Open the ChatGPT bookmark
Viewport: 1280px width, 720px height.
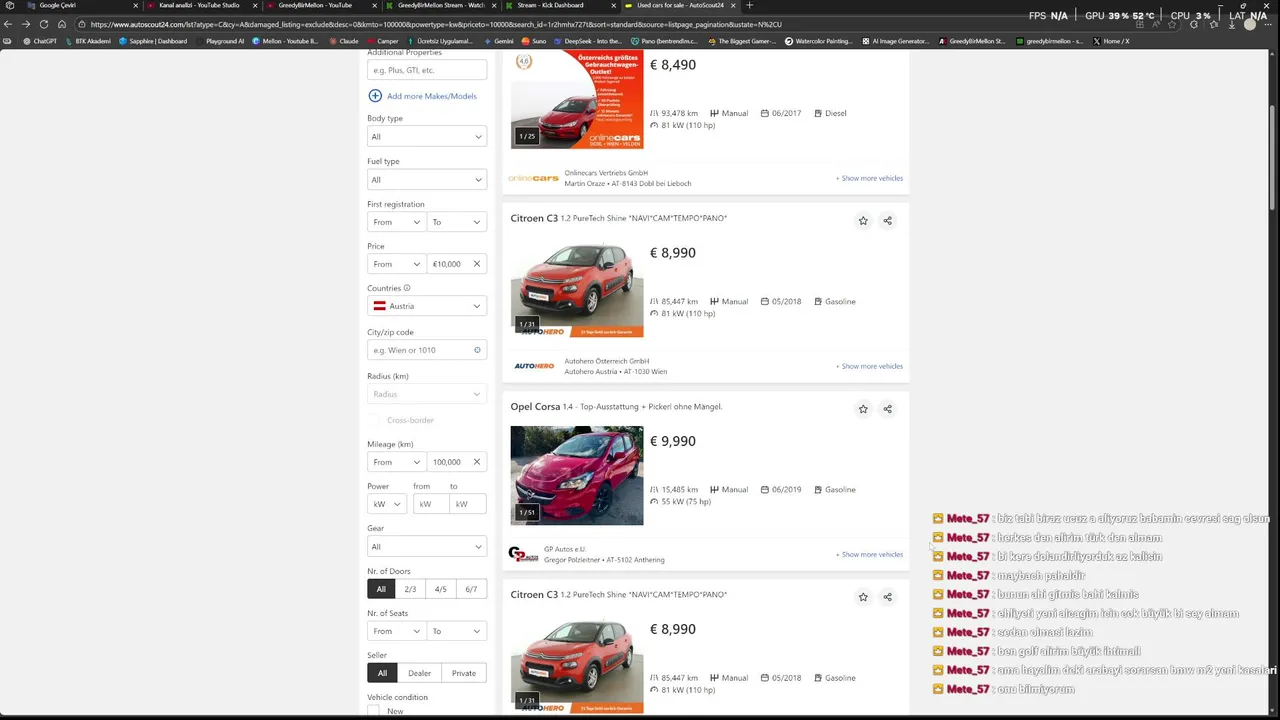click(x=38, y=41)
